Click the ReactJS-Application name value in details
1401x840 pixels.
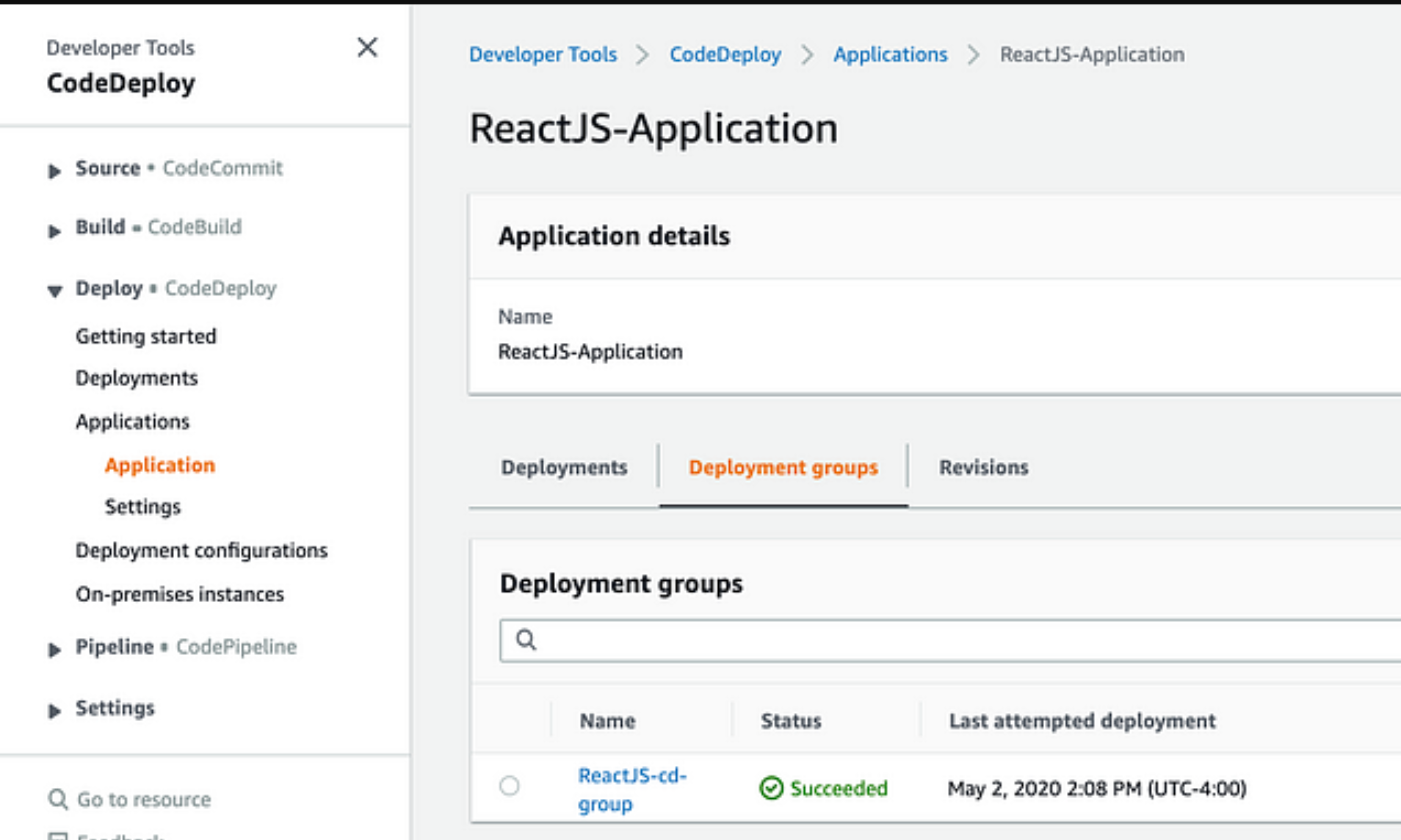[x=590, y=352]
